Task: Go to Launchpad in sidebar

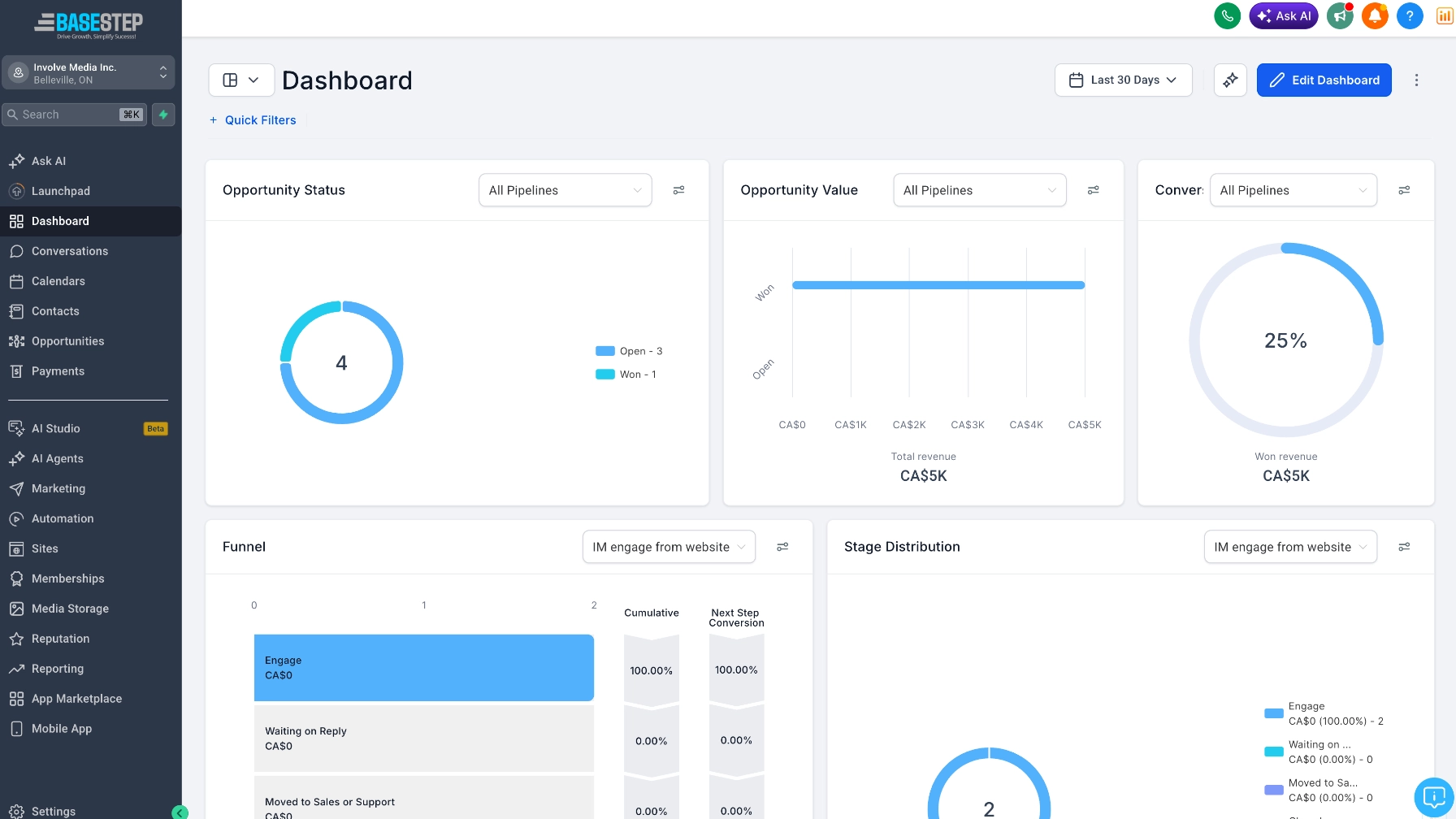Action: [90, 191]
